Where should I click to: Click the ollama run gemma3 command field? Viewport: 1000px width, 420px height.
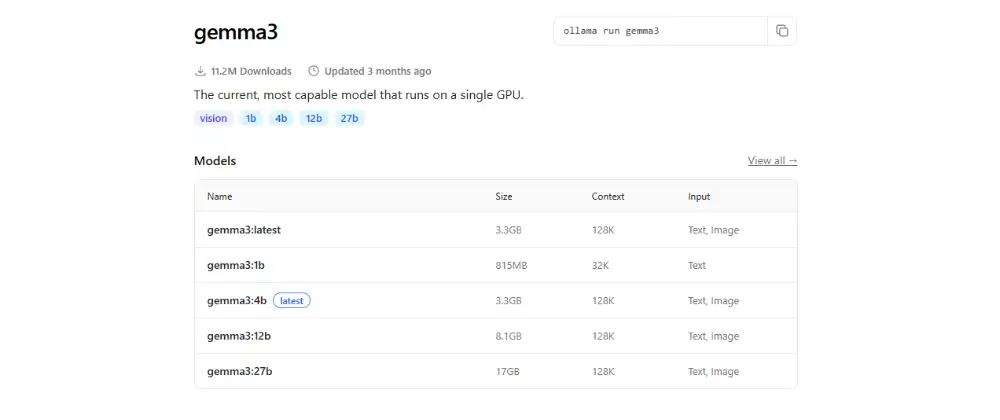660,31
